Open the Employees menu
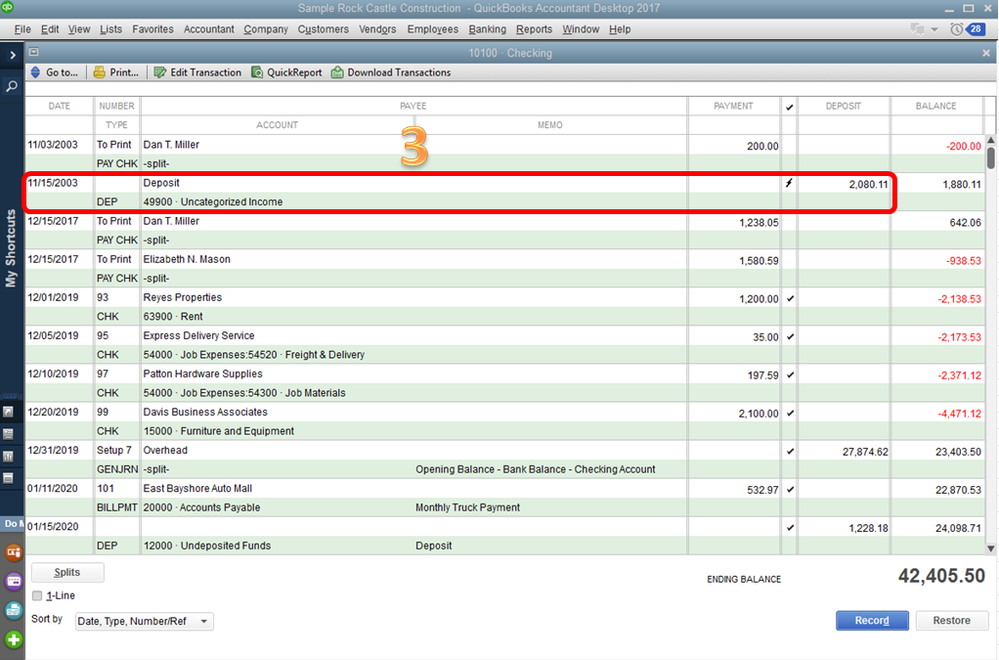The height and width of the screenshot is (660, 999). tap(433, 29)
